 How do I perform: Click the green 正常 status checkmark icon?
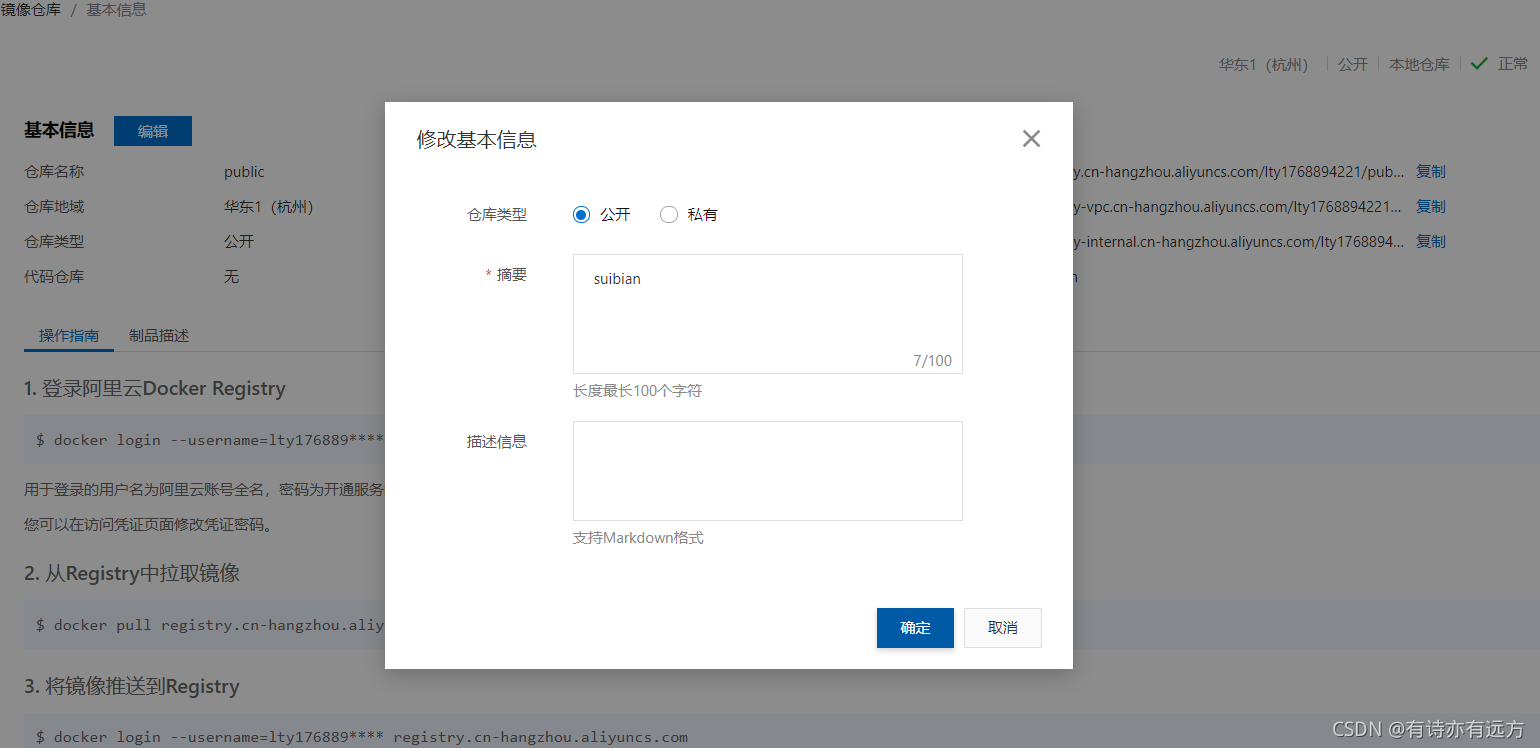[1480, 63]
